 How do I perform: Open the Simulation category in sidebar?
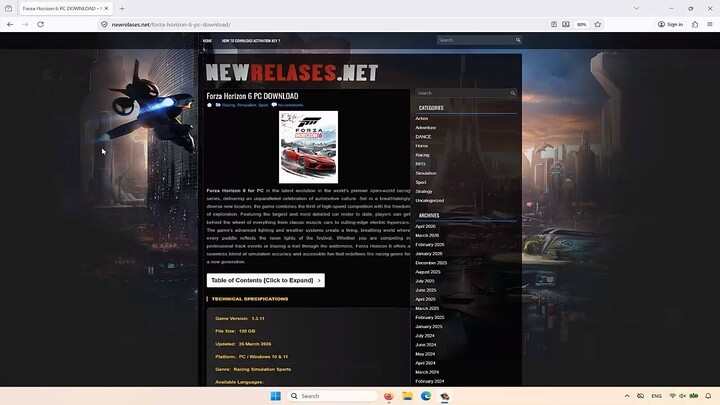[x=426, y=173]
